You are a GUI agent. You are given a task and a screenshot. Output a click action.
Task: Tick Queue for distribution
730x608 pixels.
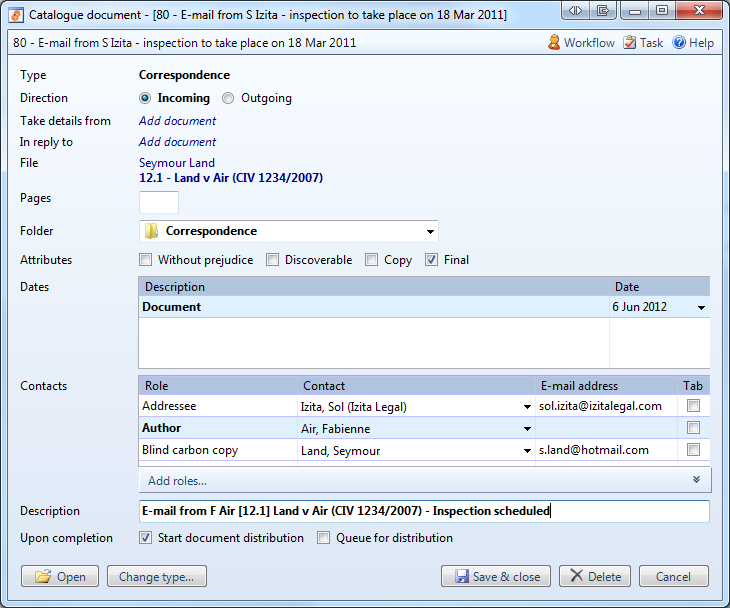324,538
